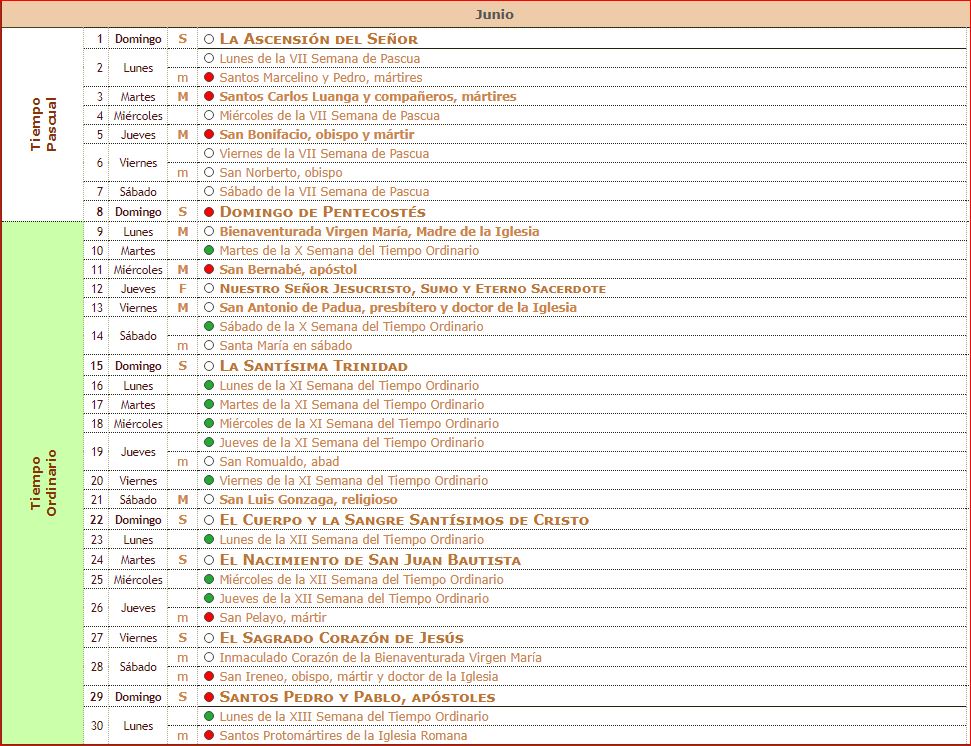Screen dimensions: 971x746
Task: Click white circle beside La Santísima Trinidad
Action: pyautogui.click(x=209, y=366)
